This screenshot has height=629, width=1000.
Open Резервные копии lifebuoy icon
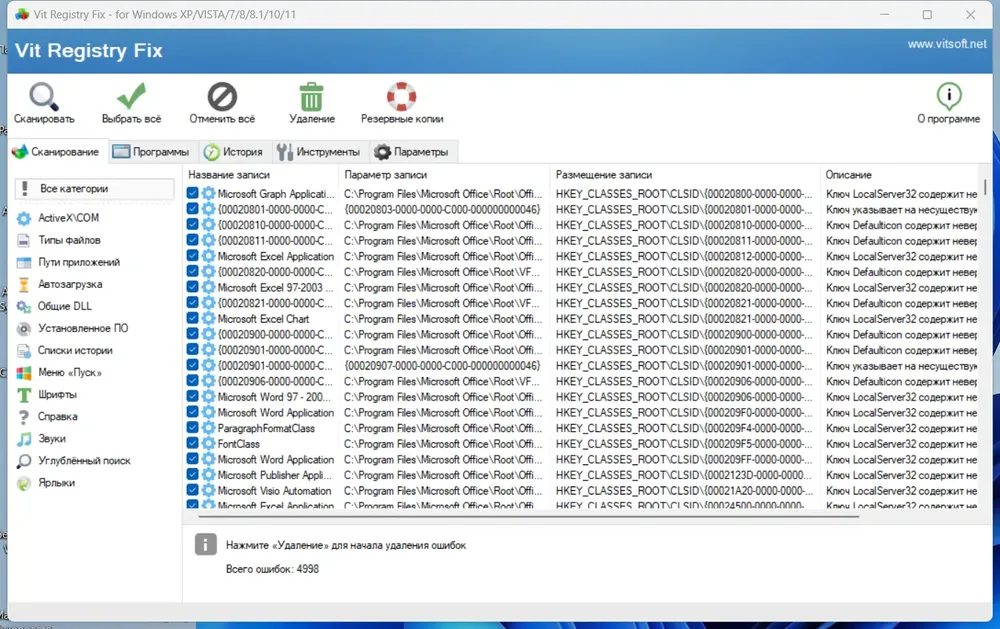pos(401,97)
